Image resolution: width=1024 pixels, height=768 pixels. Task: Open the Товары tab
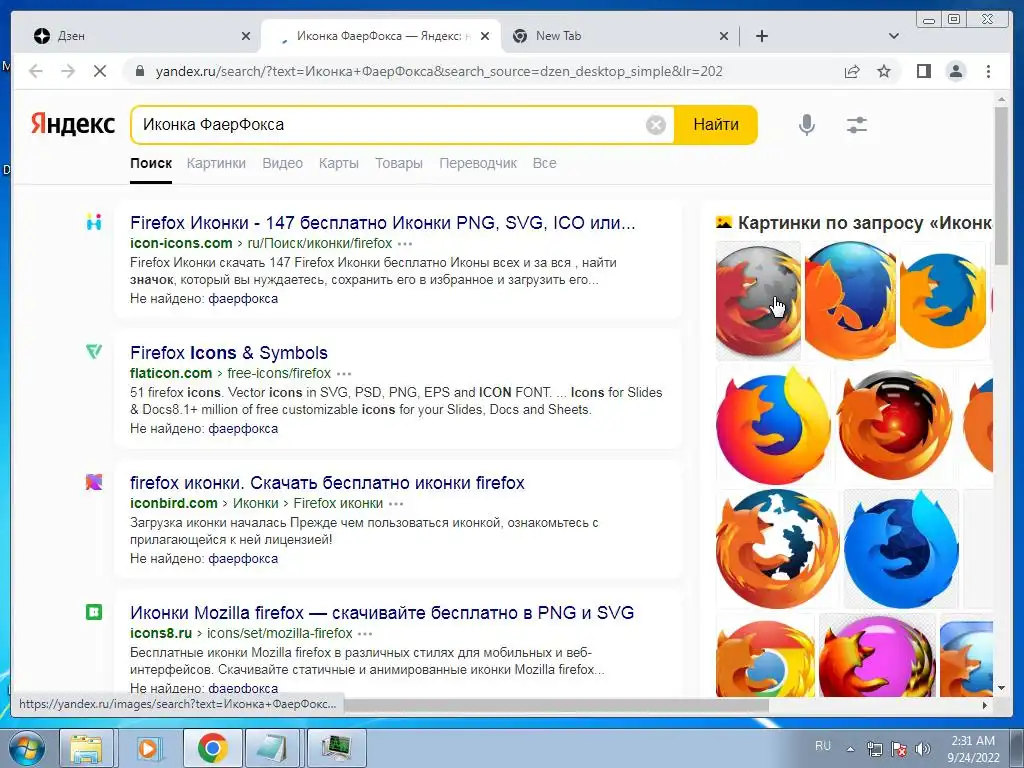[398, 163]
